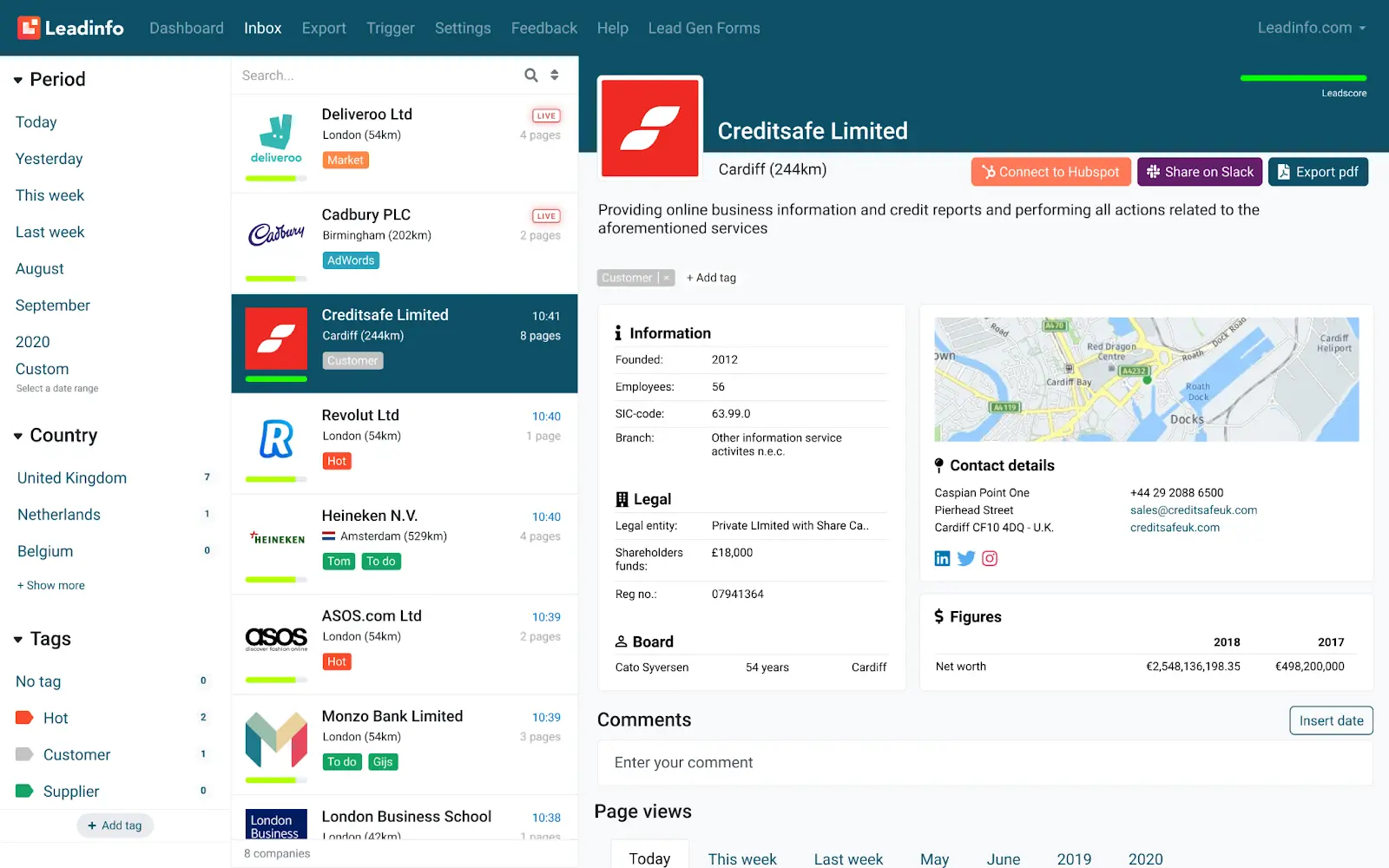Click the green Leadscore progress bar
The image size is (1389, 868).
click(1304, 77)
